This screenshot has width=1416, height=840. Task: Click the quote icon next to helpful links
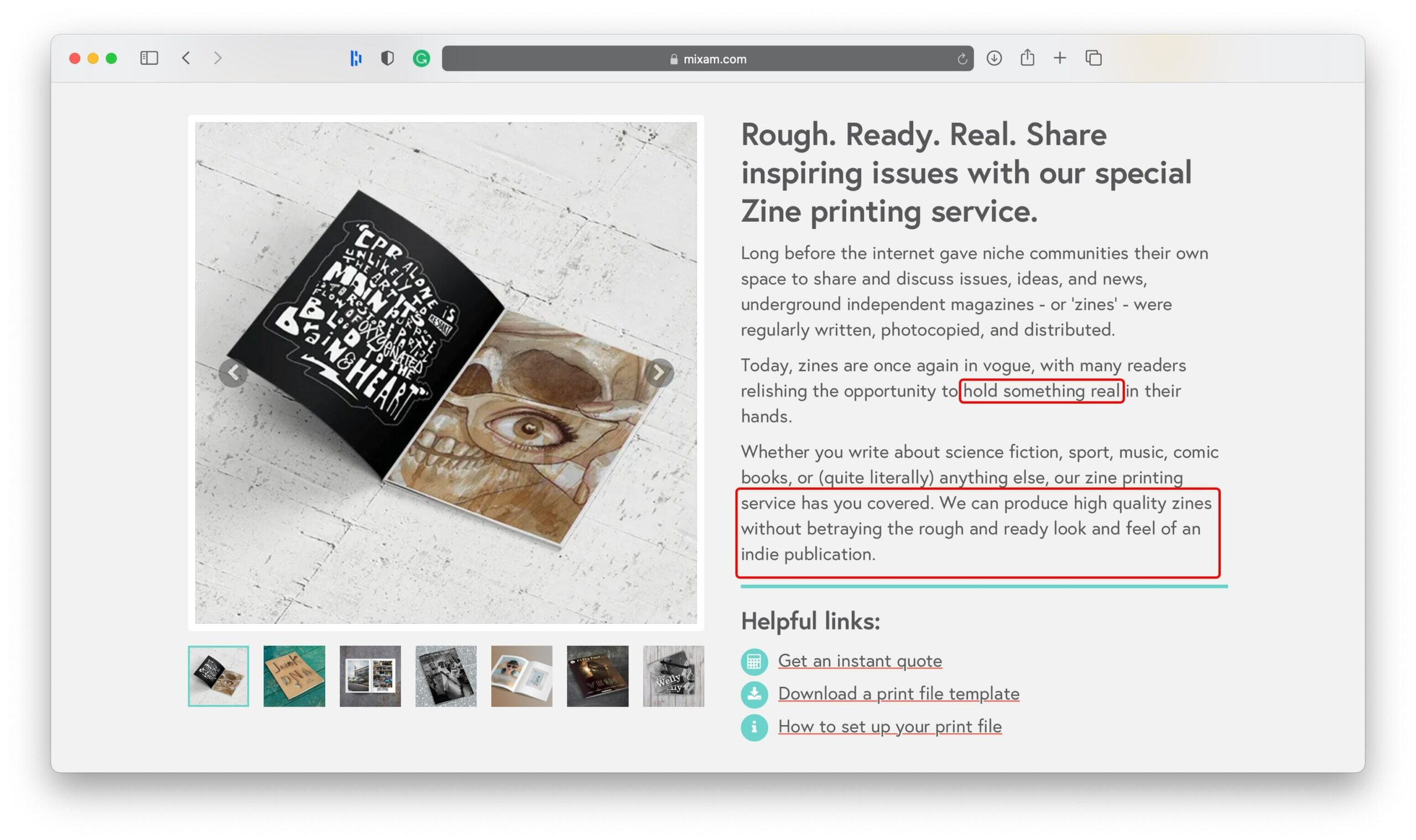click(753, 660)
